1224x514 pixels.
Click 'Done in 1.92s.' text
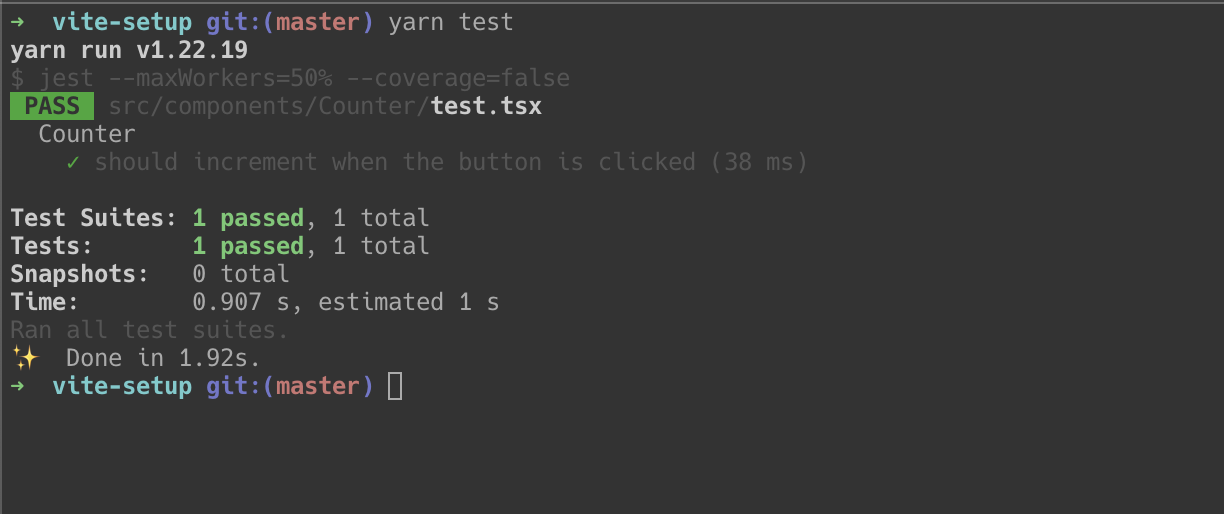click(x=164, y=358)
